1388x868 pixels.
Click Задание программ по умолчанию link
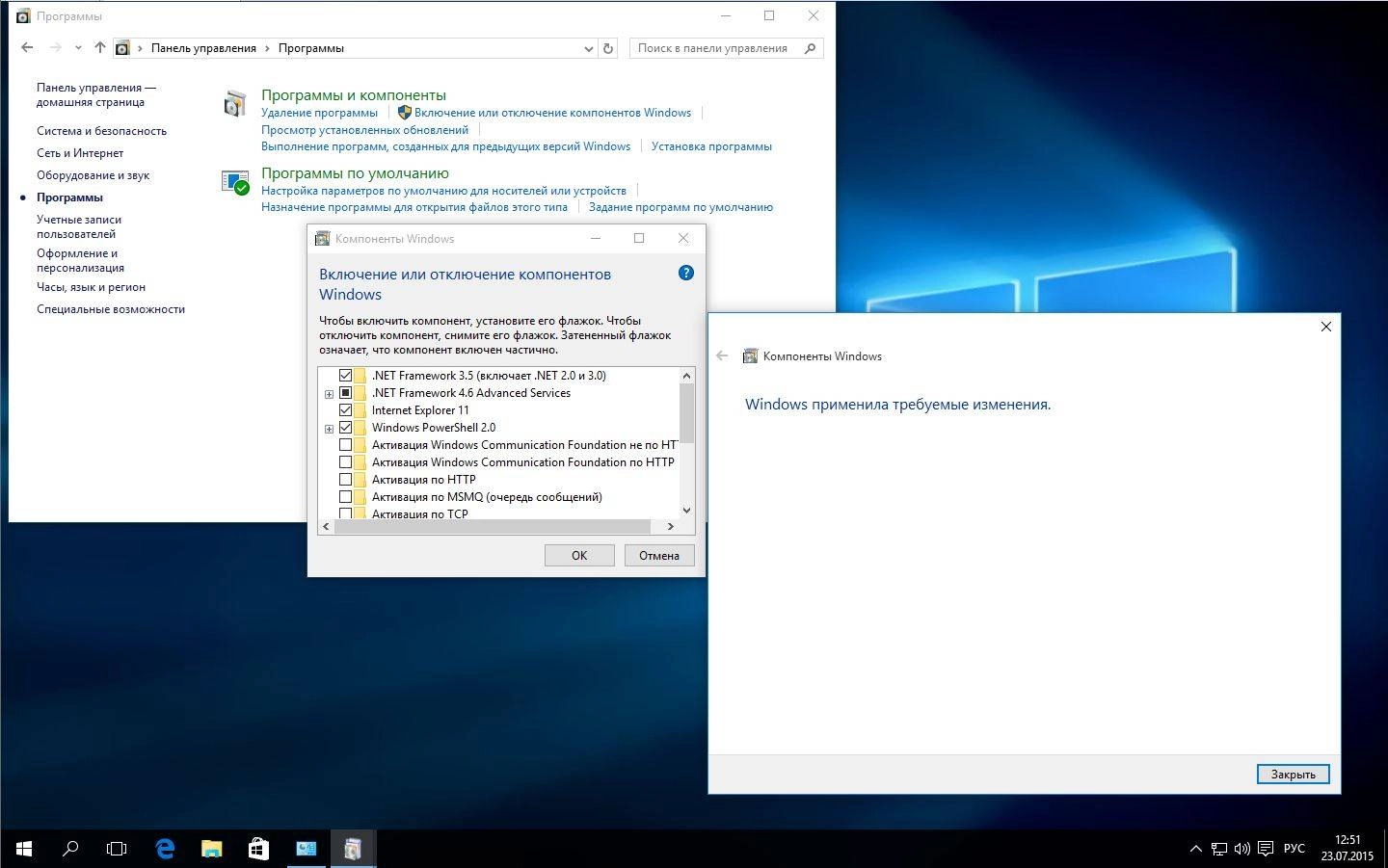pos(681,207)
